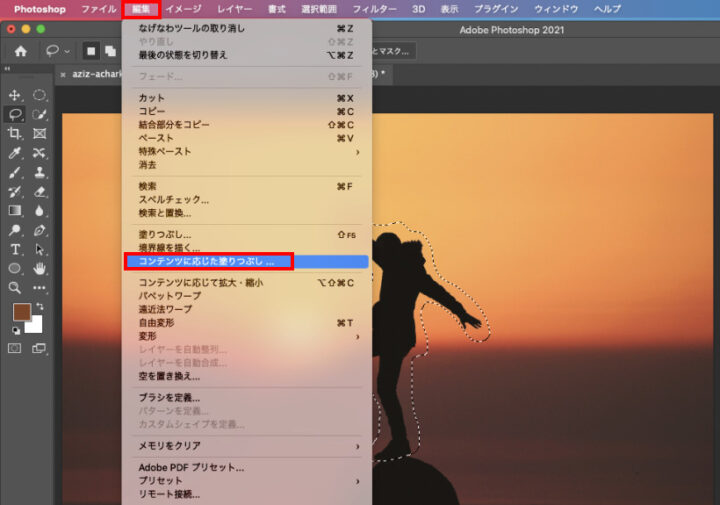720x505 pixels.
Task: Select the Horizontal Type tool
Action: 15,249
